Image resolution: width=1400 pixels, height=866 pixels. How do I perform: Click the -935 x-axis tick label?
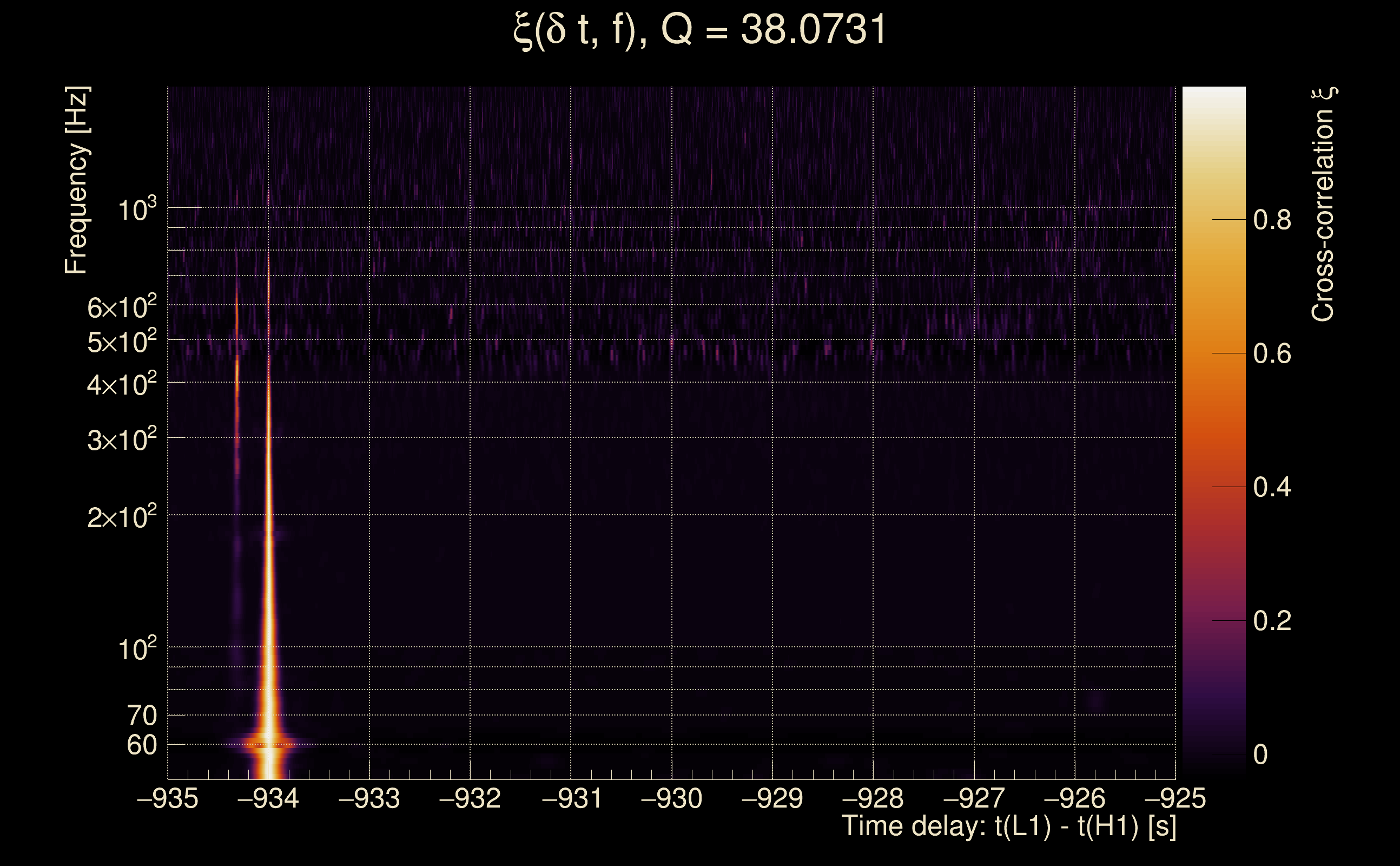click(168, 798)
